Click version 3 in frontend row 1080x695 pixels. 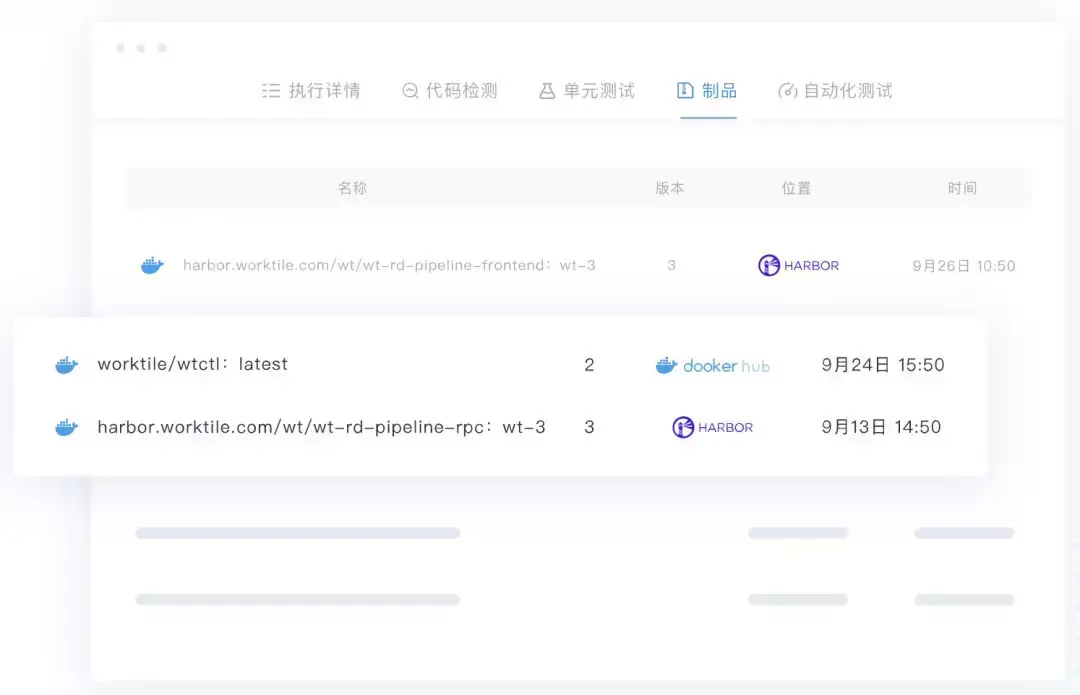tap(671, 265)
